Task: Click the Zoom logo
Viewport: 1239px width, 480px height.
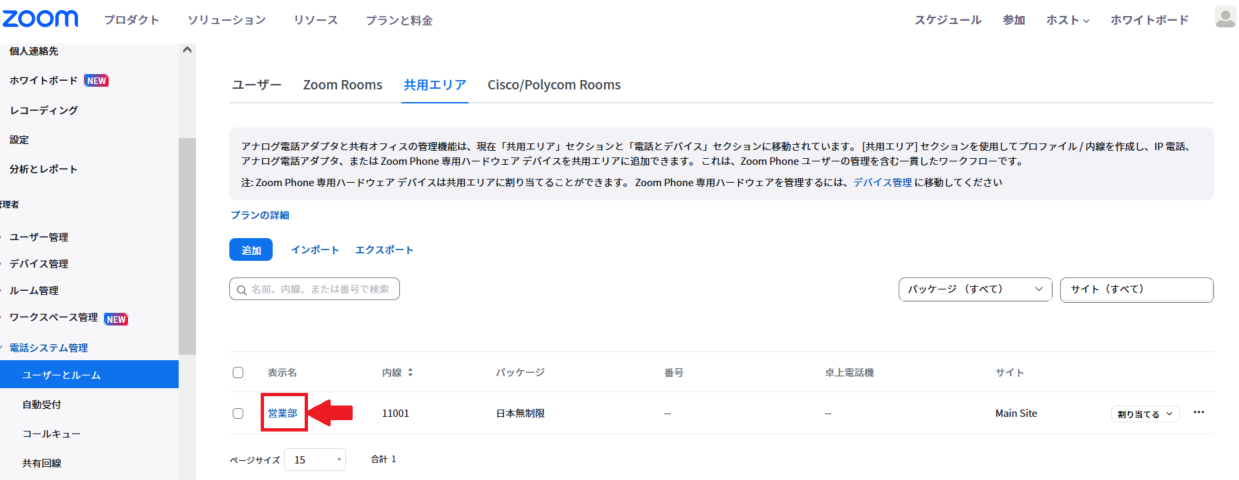Action: (x=40, y=18)
